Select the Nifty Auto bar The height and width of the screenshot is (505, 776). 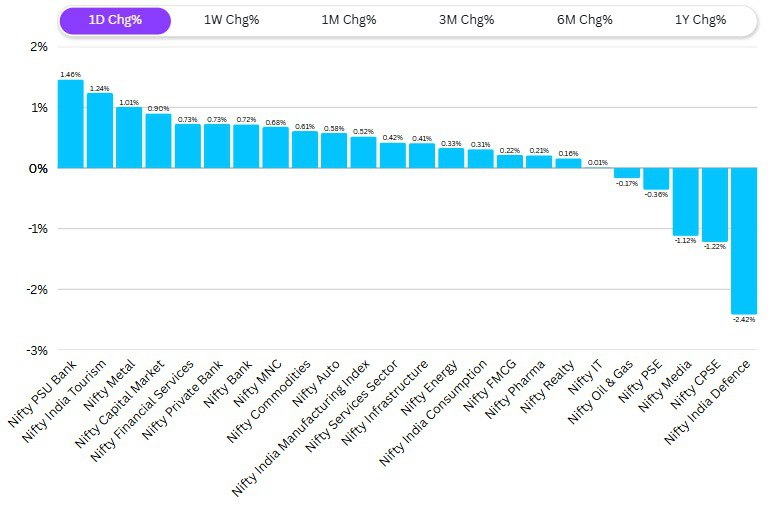(334, 151)
